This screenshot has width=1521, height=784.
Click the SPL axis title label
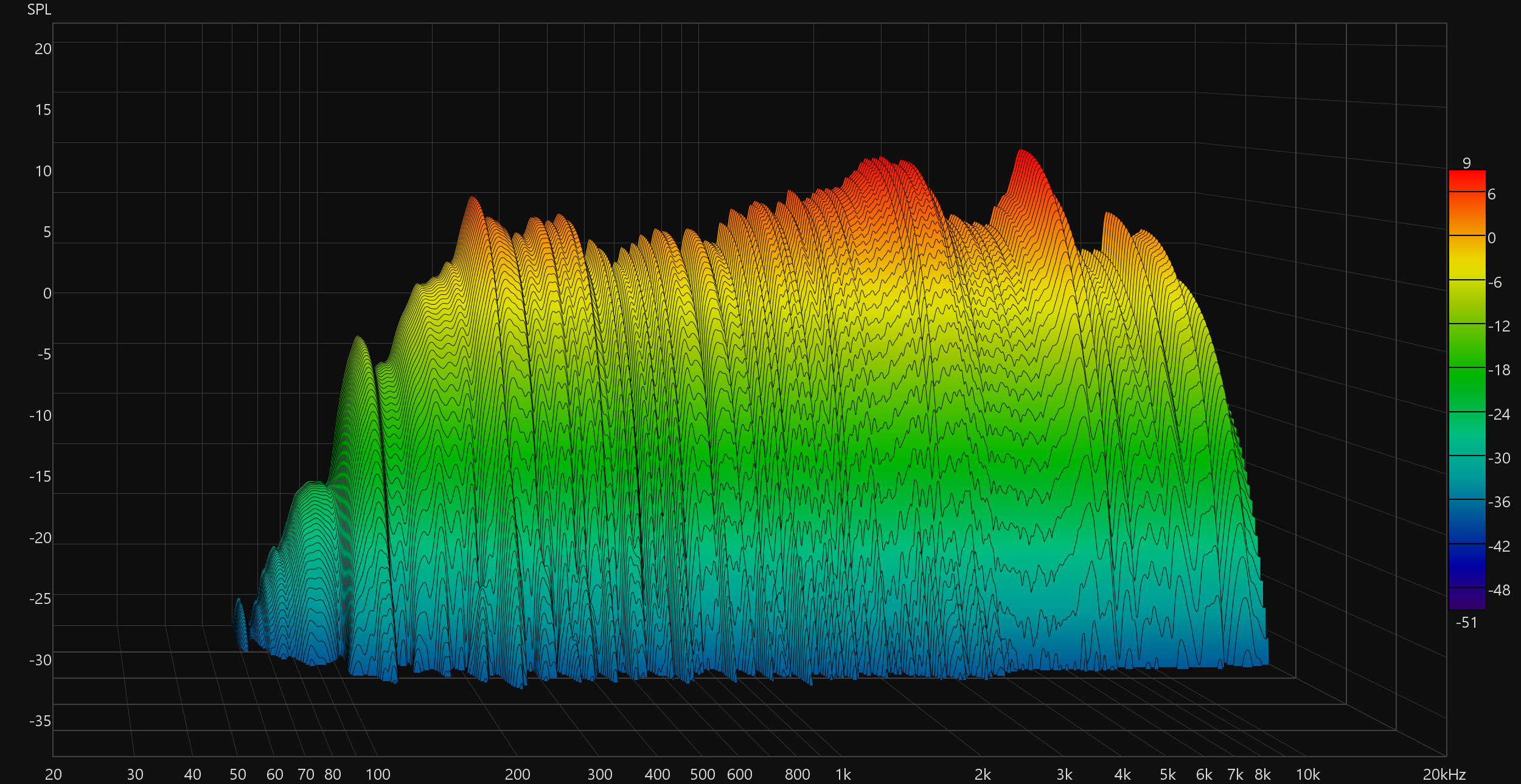coord(39,10)
